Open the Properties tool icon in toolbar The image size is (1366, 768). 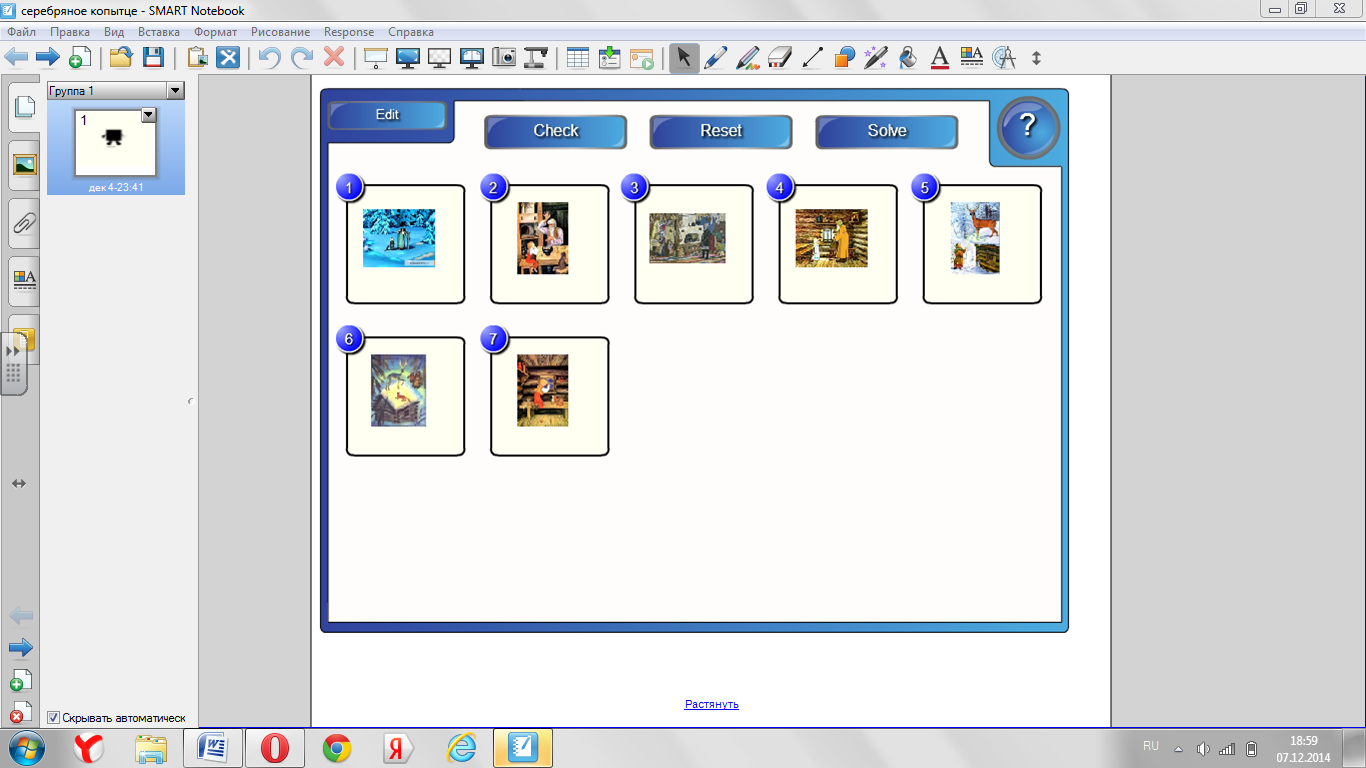(972, 57)
